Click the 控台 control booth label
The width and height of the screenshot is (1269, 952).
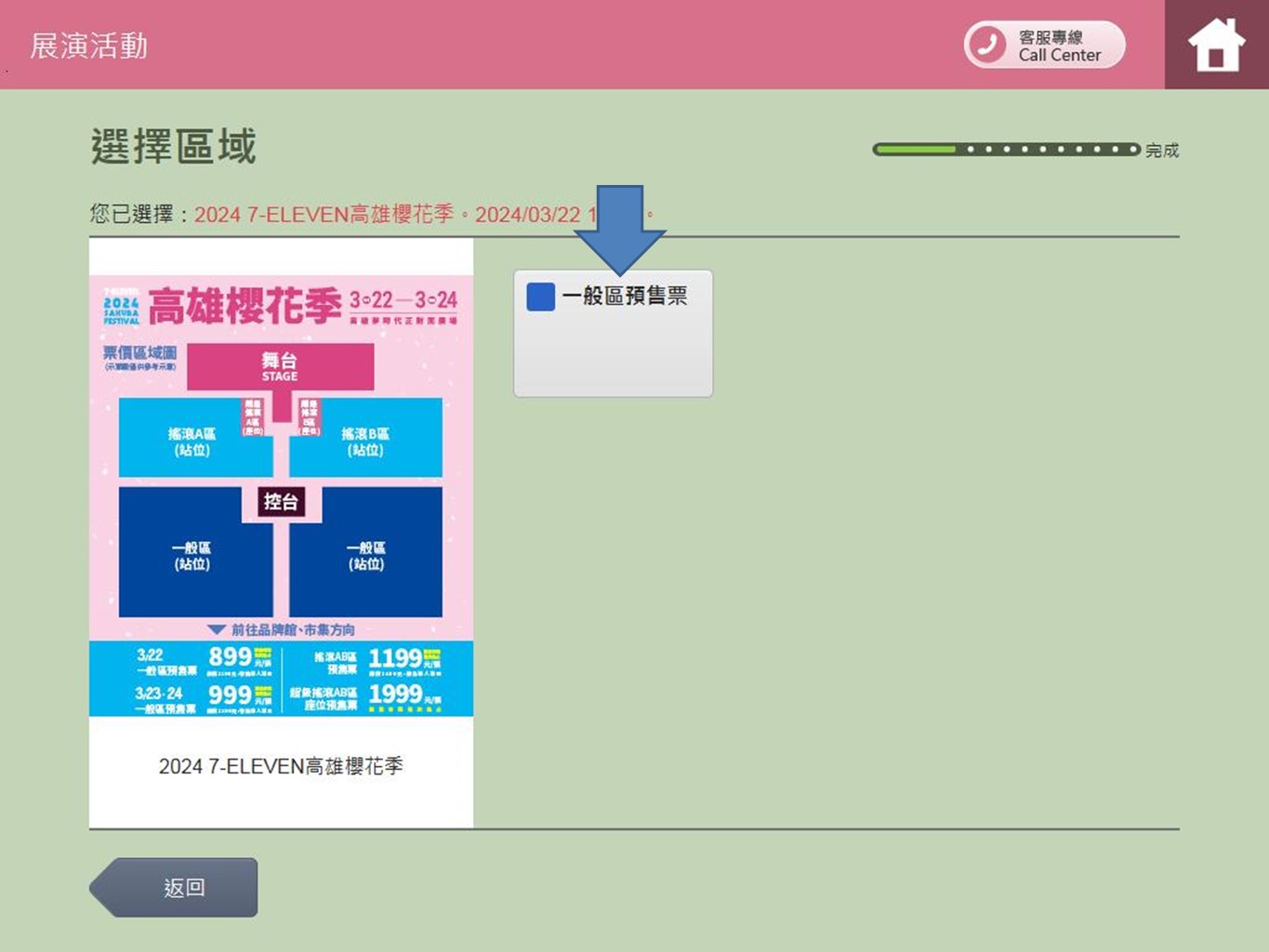[280, 502]
